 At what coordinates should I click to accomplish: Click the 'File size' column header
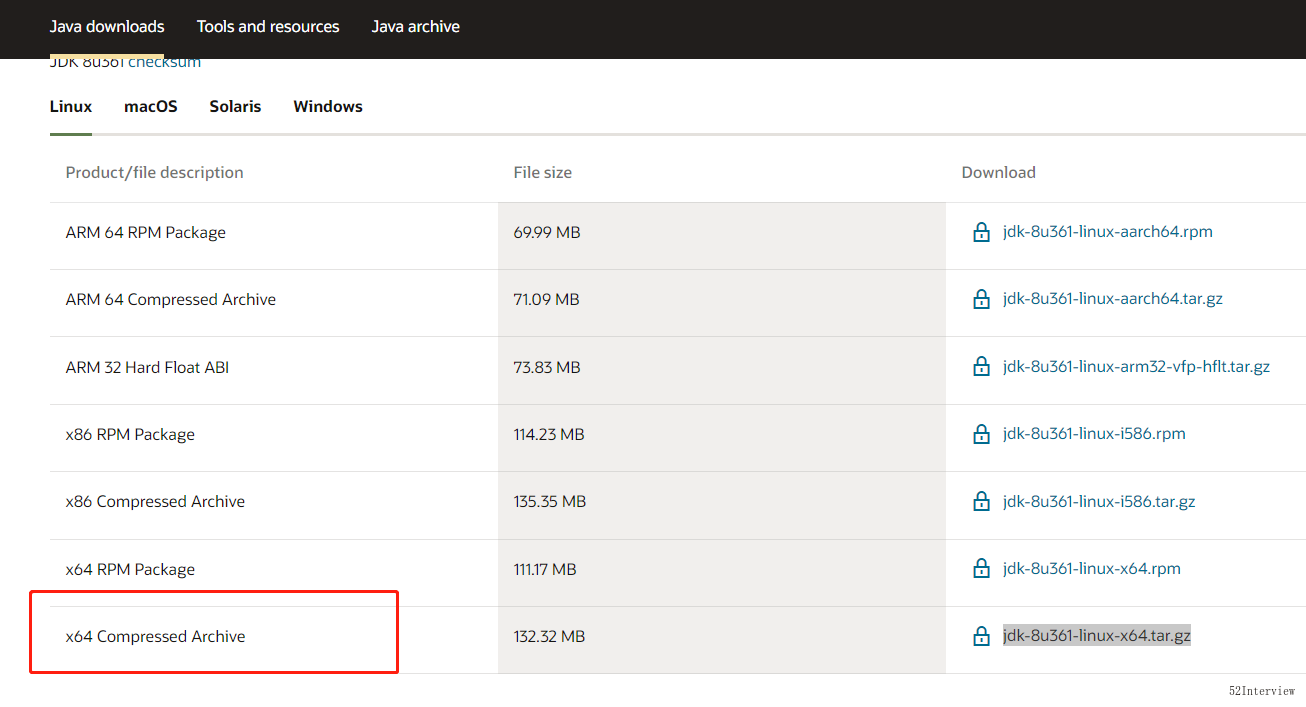pyautogui.click(x=543, y=172)
